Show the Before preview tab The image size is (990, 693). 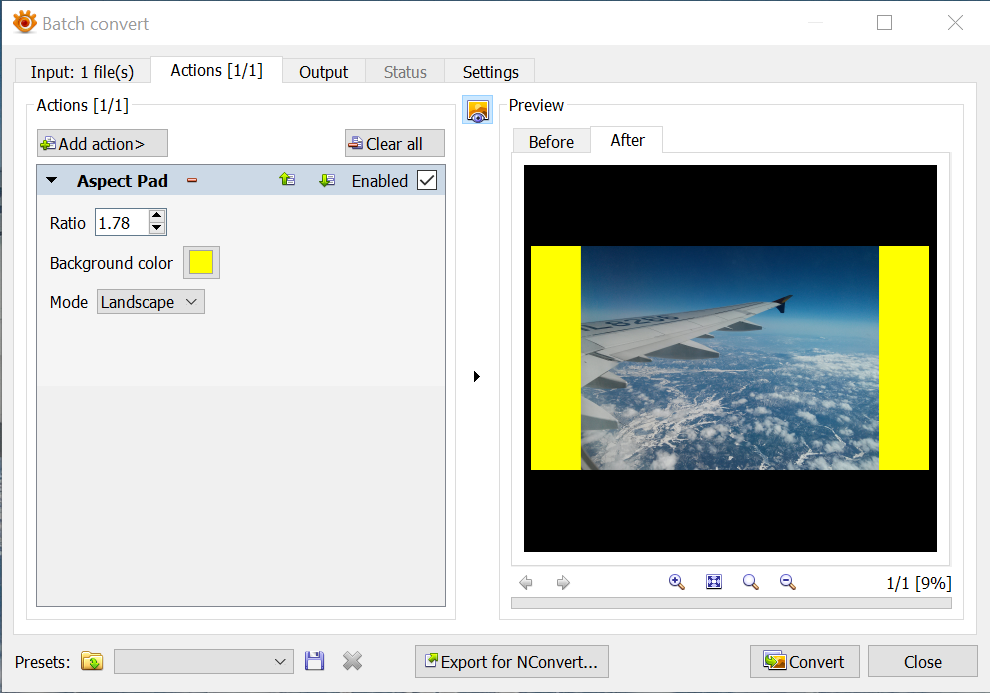[551, 142]
